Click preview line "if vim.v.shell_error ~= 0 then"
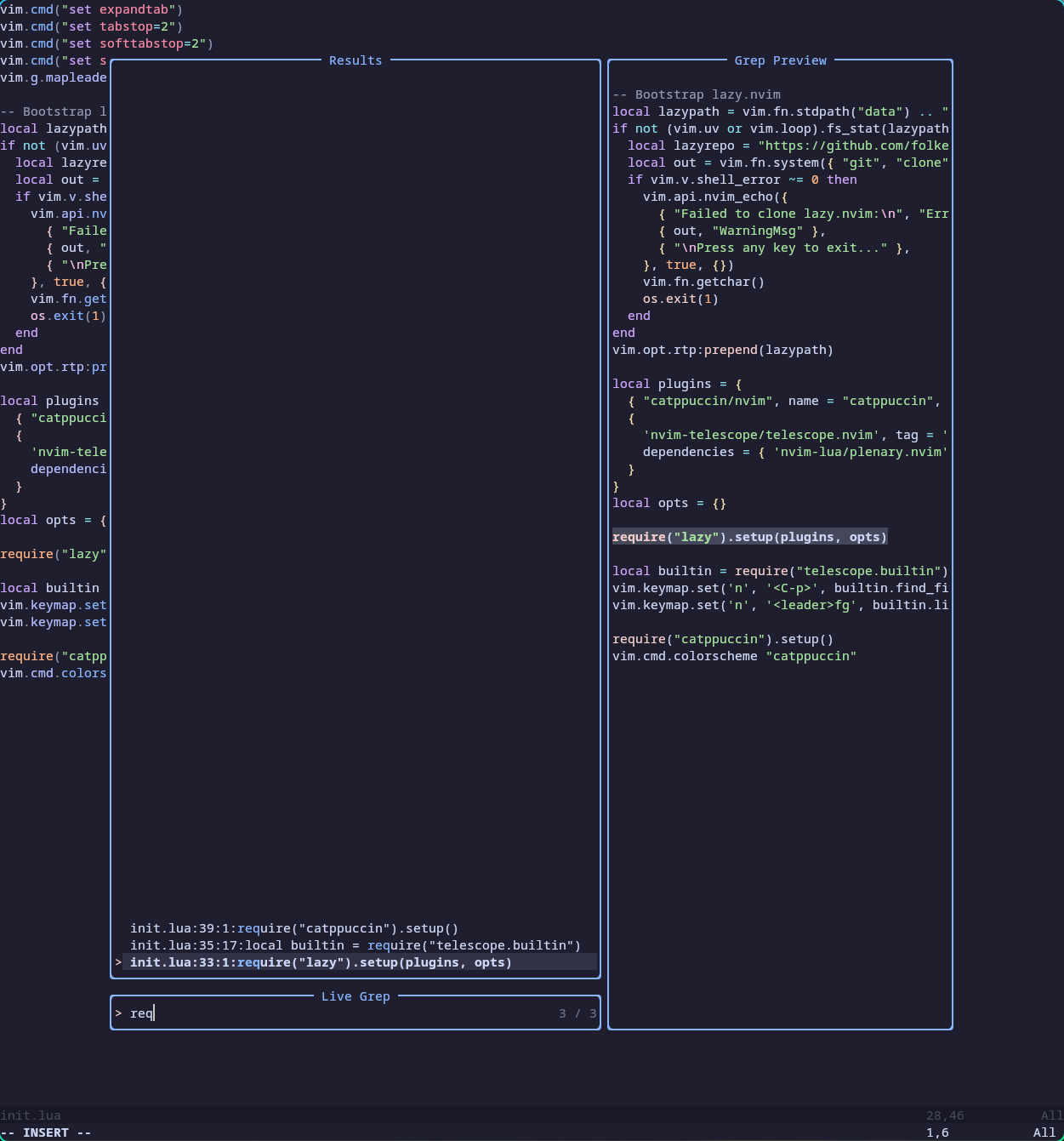 pos(743,180)
